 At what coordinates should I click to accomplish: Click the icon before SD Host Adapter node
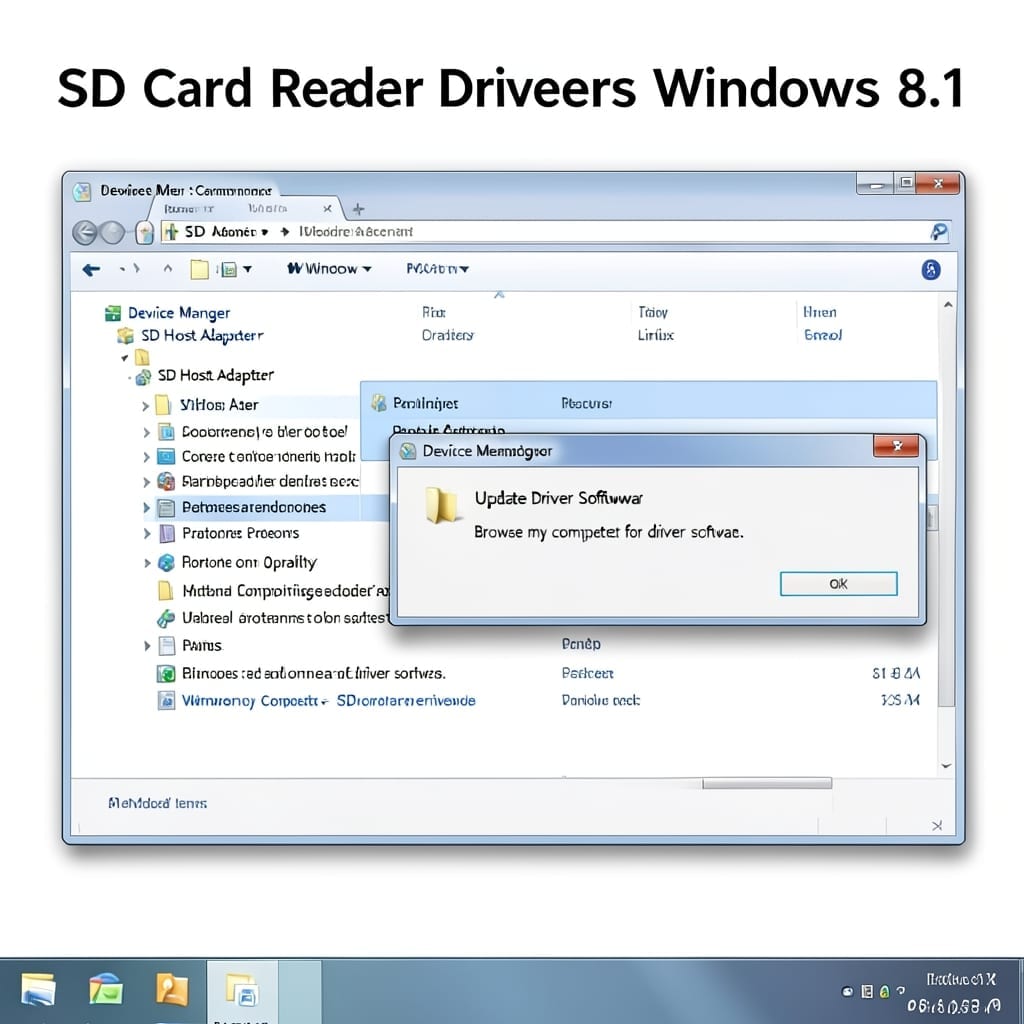coord(143,377)
